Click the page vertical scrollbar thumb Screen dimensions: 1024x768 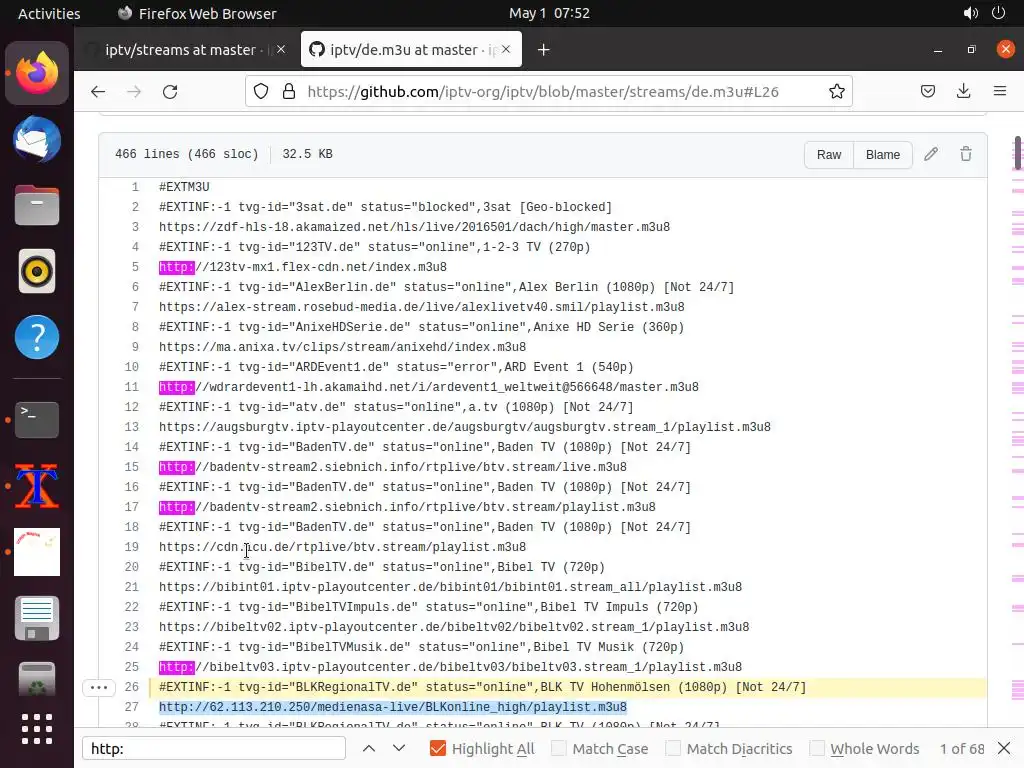(x=1017, y=153)
